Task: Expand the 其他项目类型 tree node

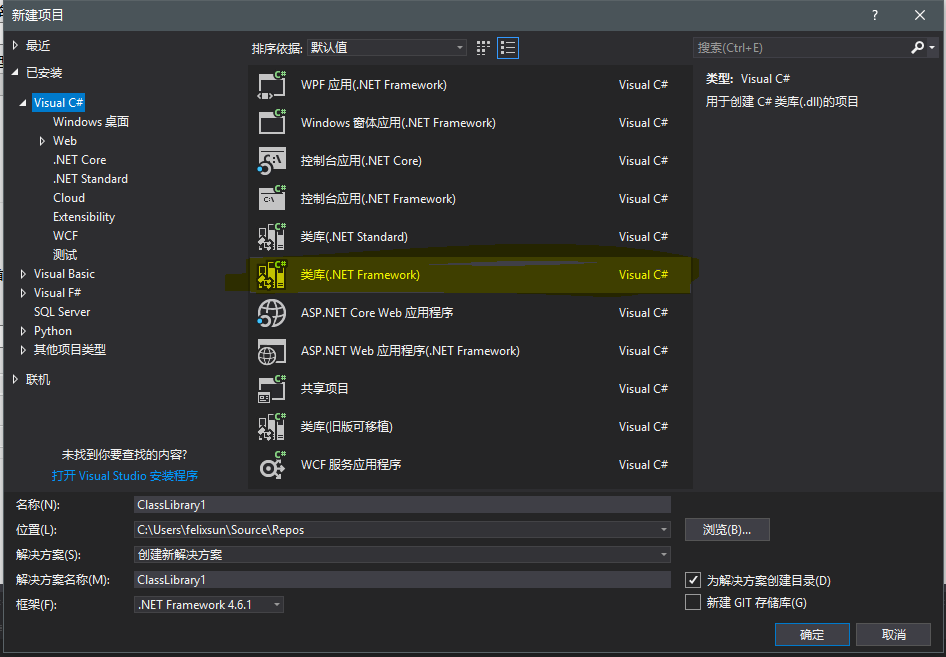Action: pos(24,350)
